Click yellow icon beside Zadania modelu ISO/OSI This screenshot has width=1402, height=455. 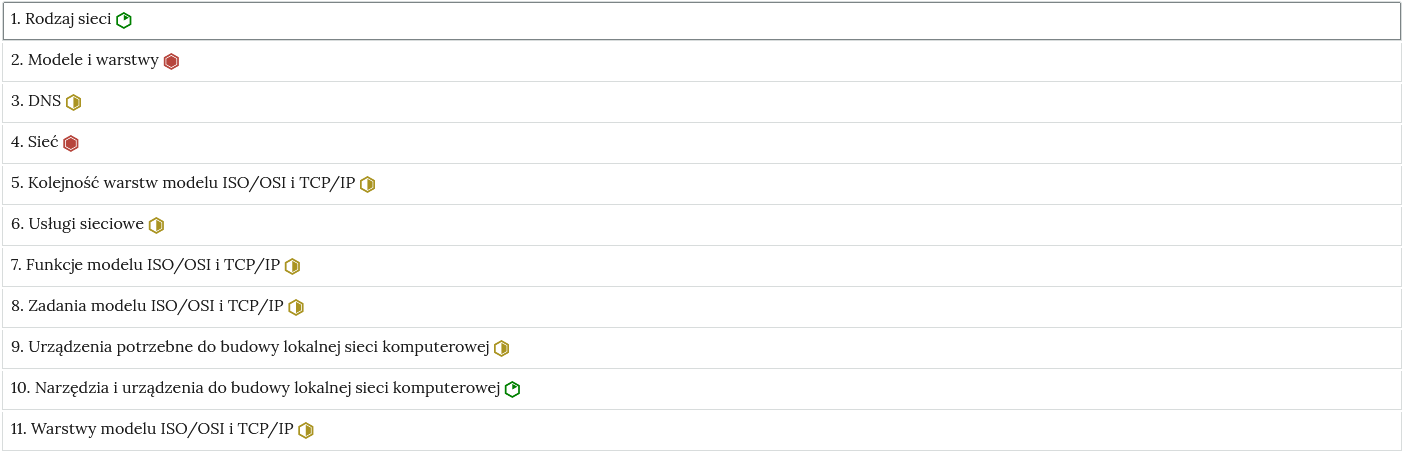pyautogui.click(x=296, y=307)
